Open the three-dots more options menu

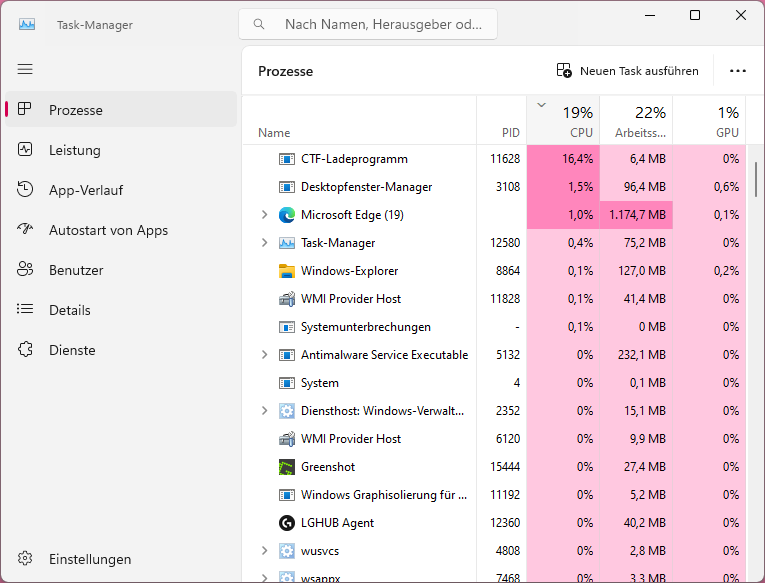(738, 71)
